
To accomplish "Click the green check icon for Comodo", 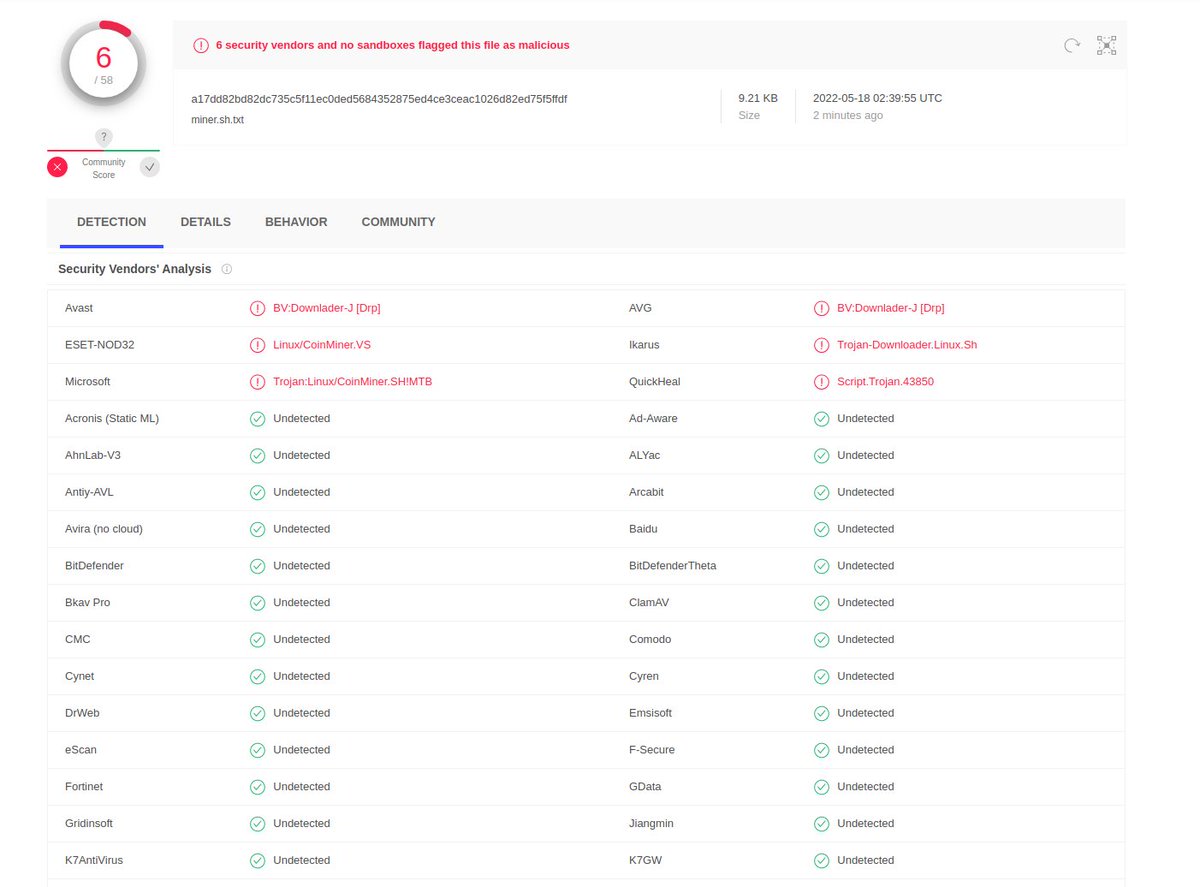I will coord(821,639).
